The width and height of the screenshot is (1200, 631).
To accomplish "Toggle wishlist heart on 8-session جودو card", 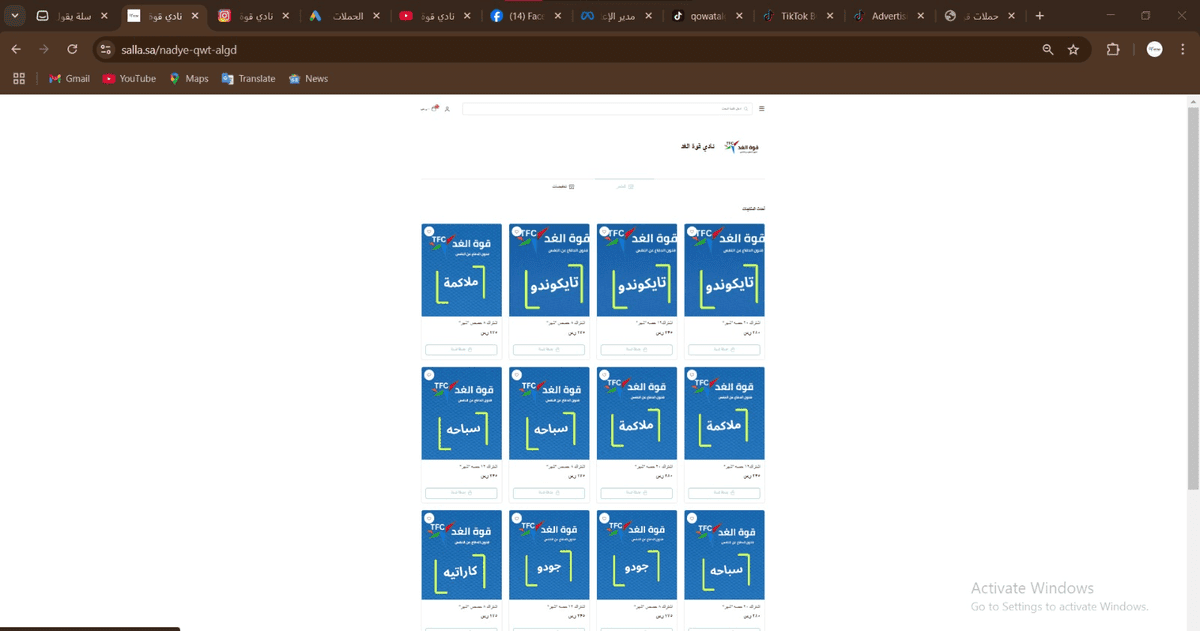I will [x=604, y=518].
